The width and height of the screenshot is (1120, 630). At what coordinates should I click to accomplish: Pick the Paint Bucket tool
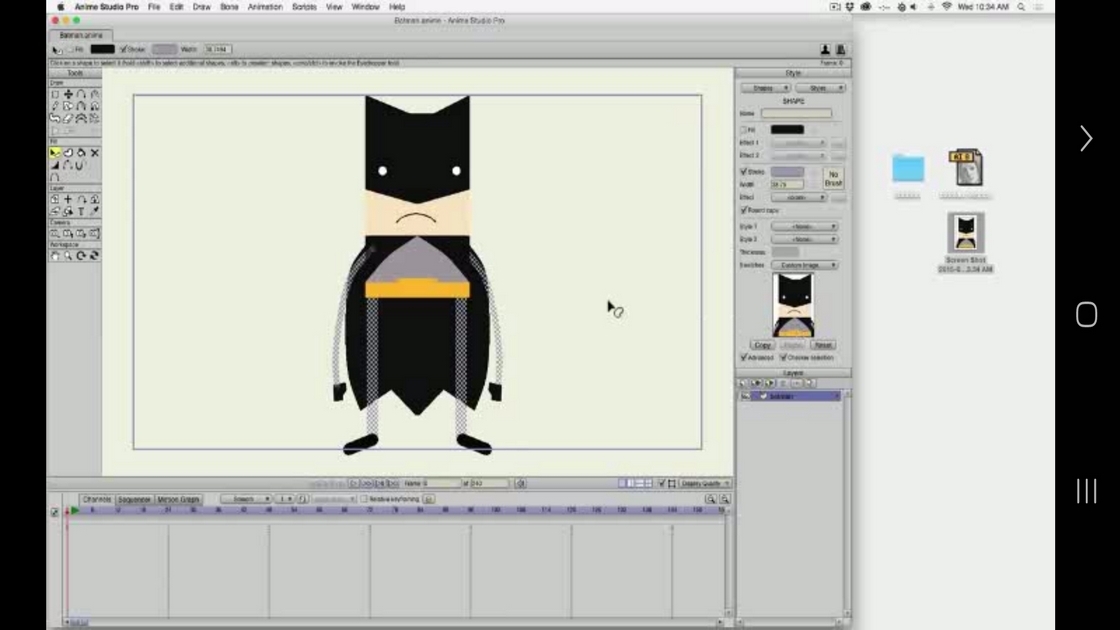click(81, 152)
